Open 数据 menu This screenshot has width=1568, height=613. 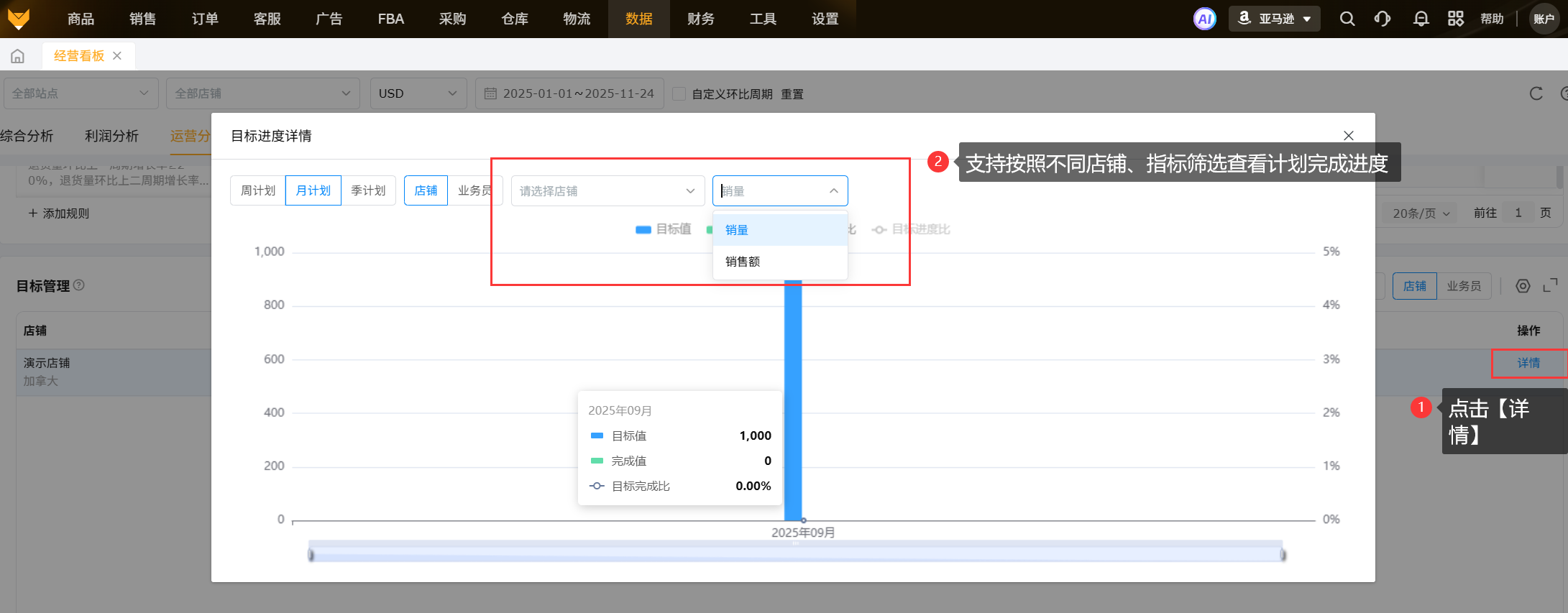(x=639, y=19)
